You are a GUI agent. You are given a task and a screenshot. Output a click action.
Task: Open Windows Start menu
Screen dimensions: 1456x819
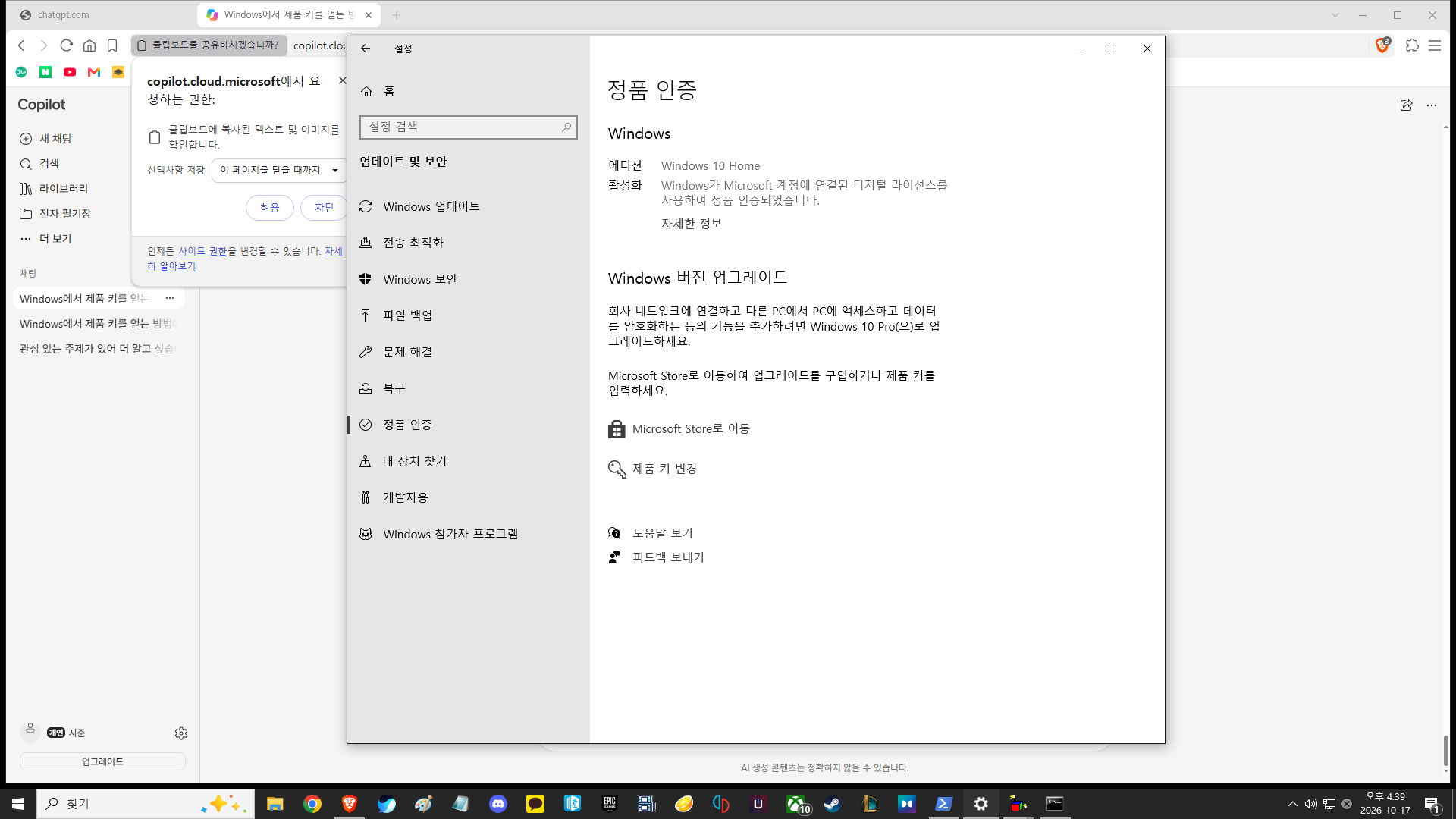pyautogui.click(x=18, y=804)
